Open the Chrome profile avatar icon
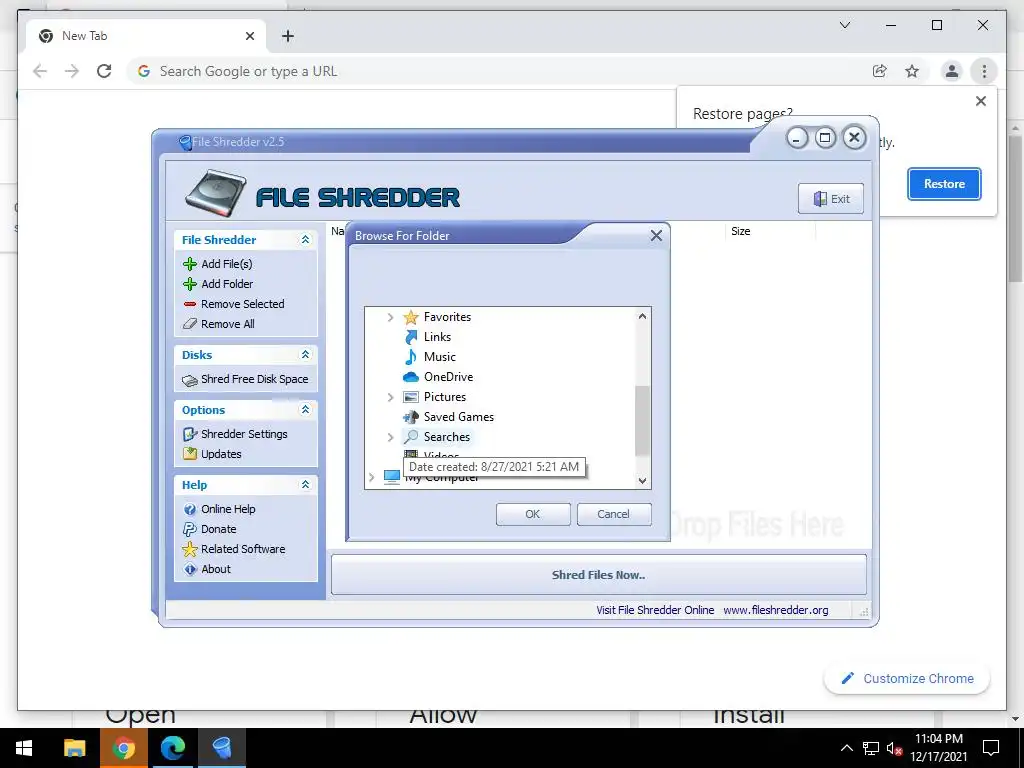This screenshot has height=768, width=1024. [x=952, y=71]
